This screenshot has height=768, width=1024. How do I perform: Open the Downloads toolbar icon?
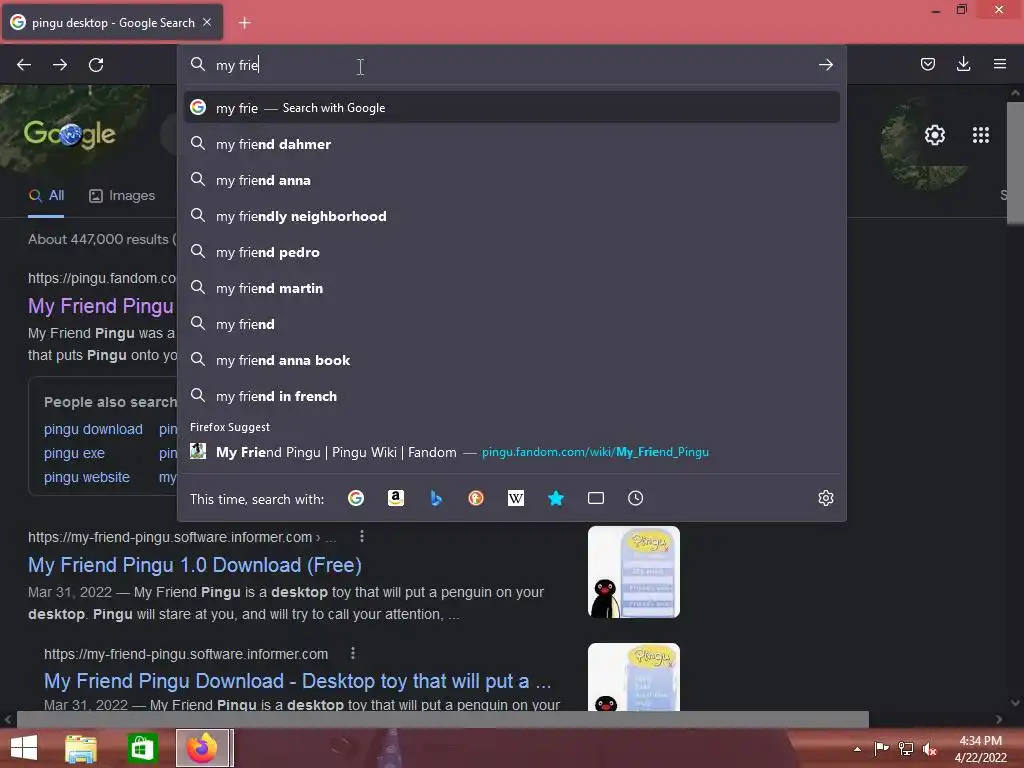pos(963,64)
